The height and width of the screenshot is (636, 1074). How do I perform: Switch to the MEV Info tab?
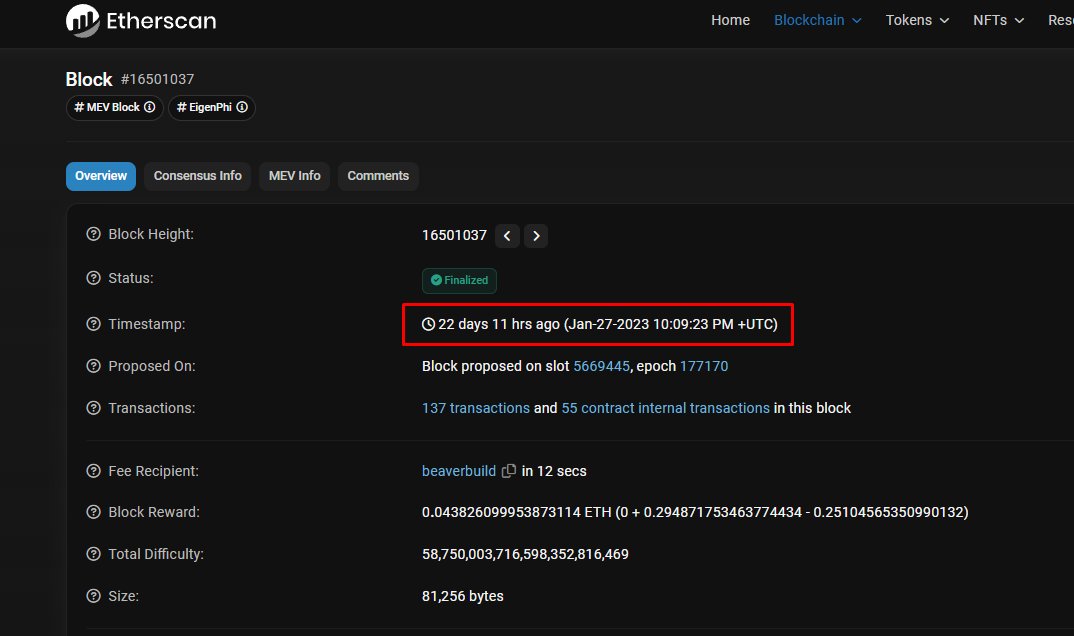coord(295,176)
